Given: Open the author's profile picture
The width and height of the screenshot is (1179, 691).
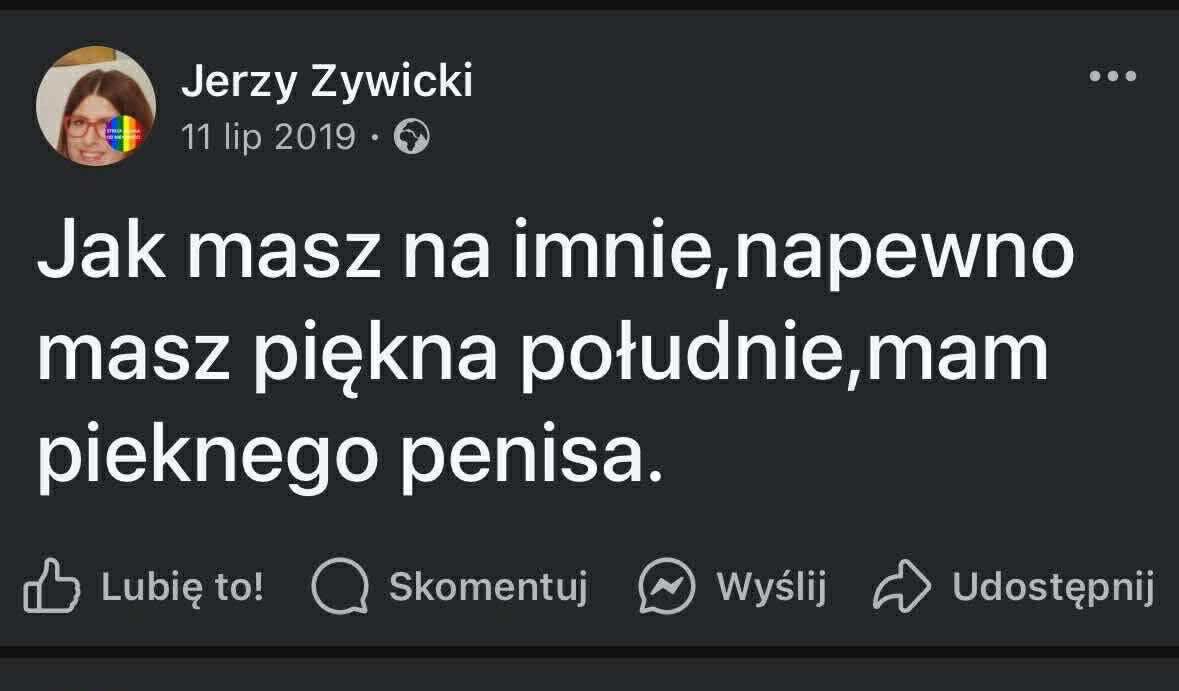Looking at the screenshot, I should click(x=96, y=106).
